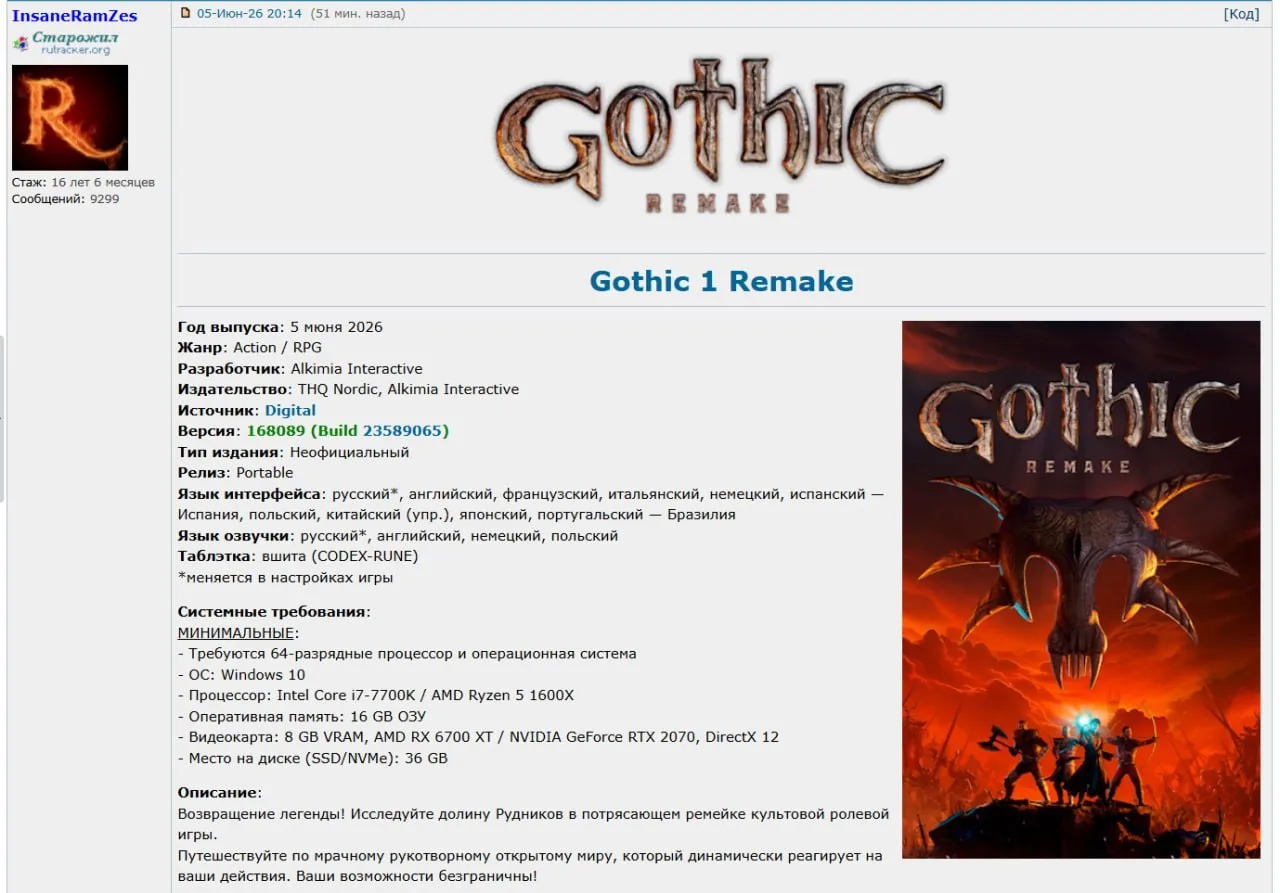Image resolution: width=1280 pixels, height=893 pixels.
Task: Click the "[Код]" link
Action: point(1241,14)
